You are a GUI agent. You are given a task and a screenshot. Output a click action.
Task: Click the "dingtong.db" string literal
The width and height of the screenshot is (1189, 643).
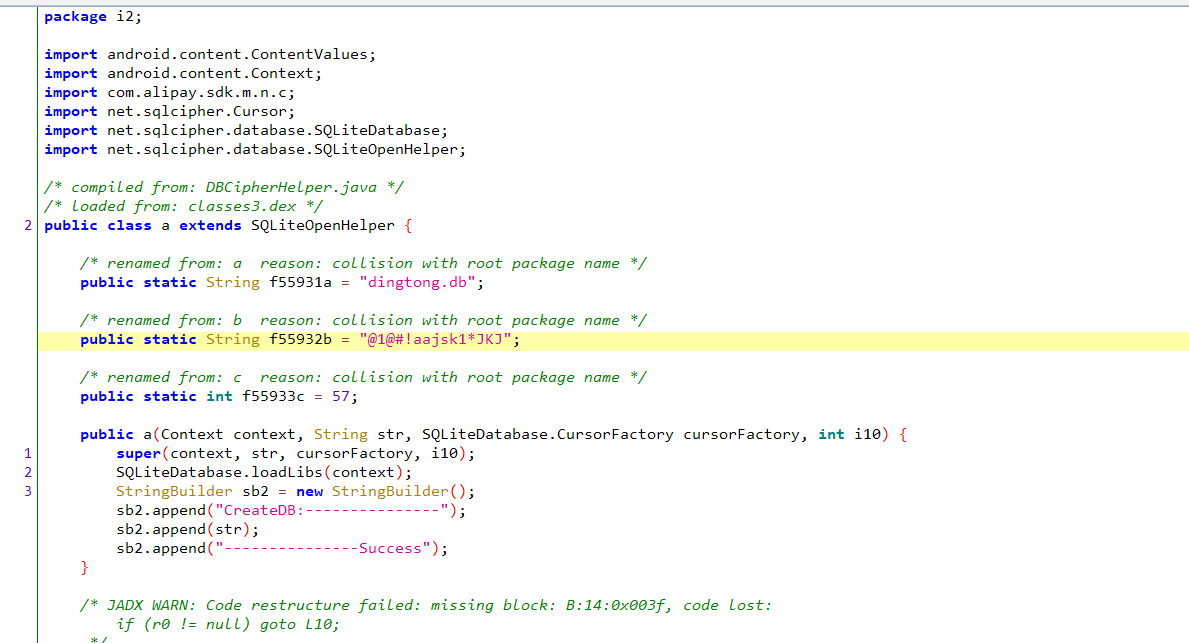point(417,283)
